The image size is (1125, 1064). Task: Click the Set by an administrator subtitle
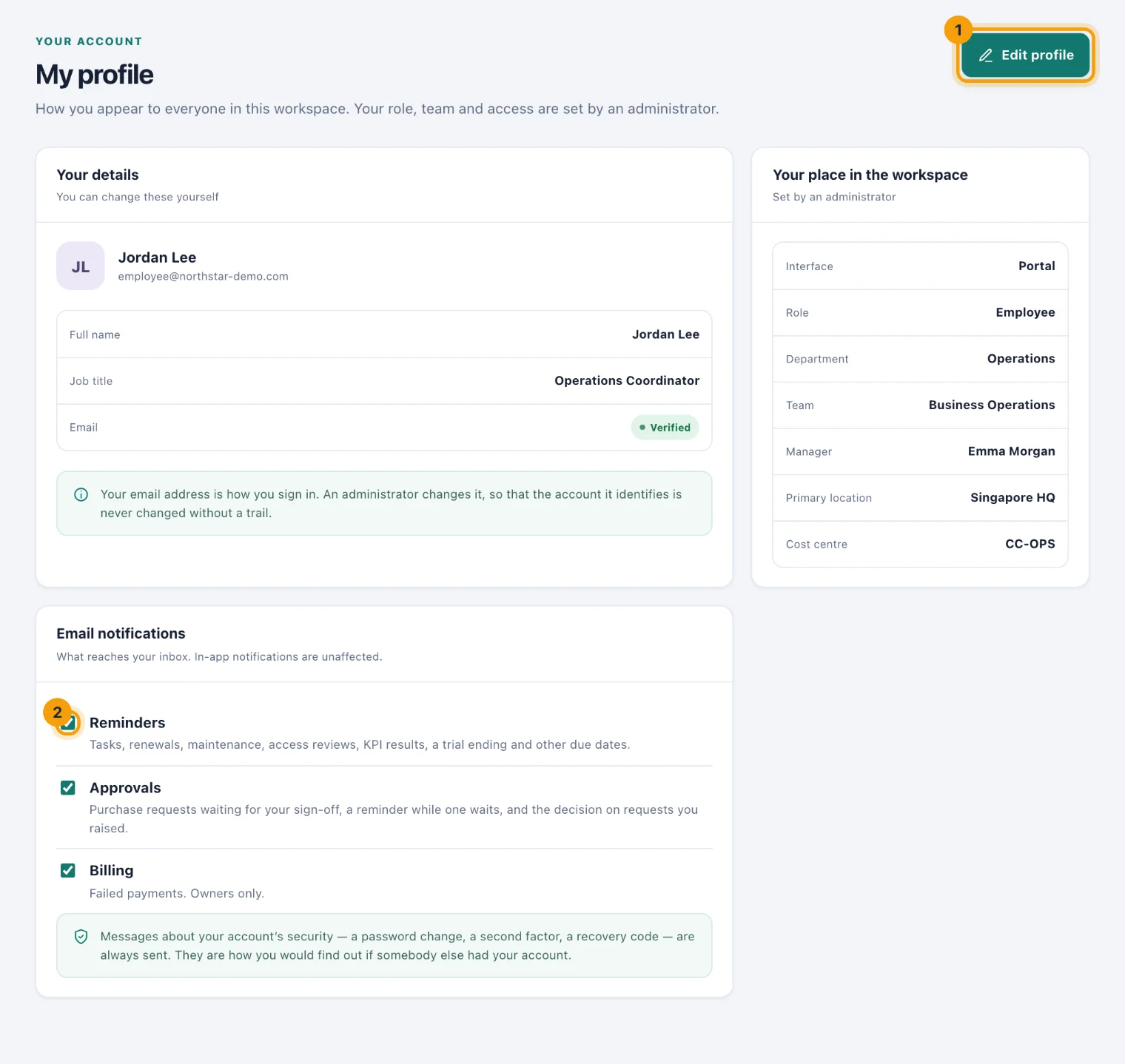pos(834,197)
